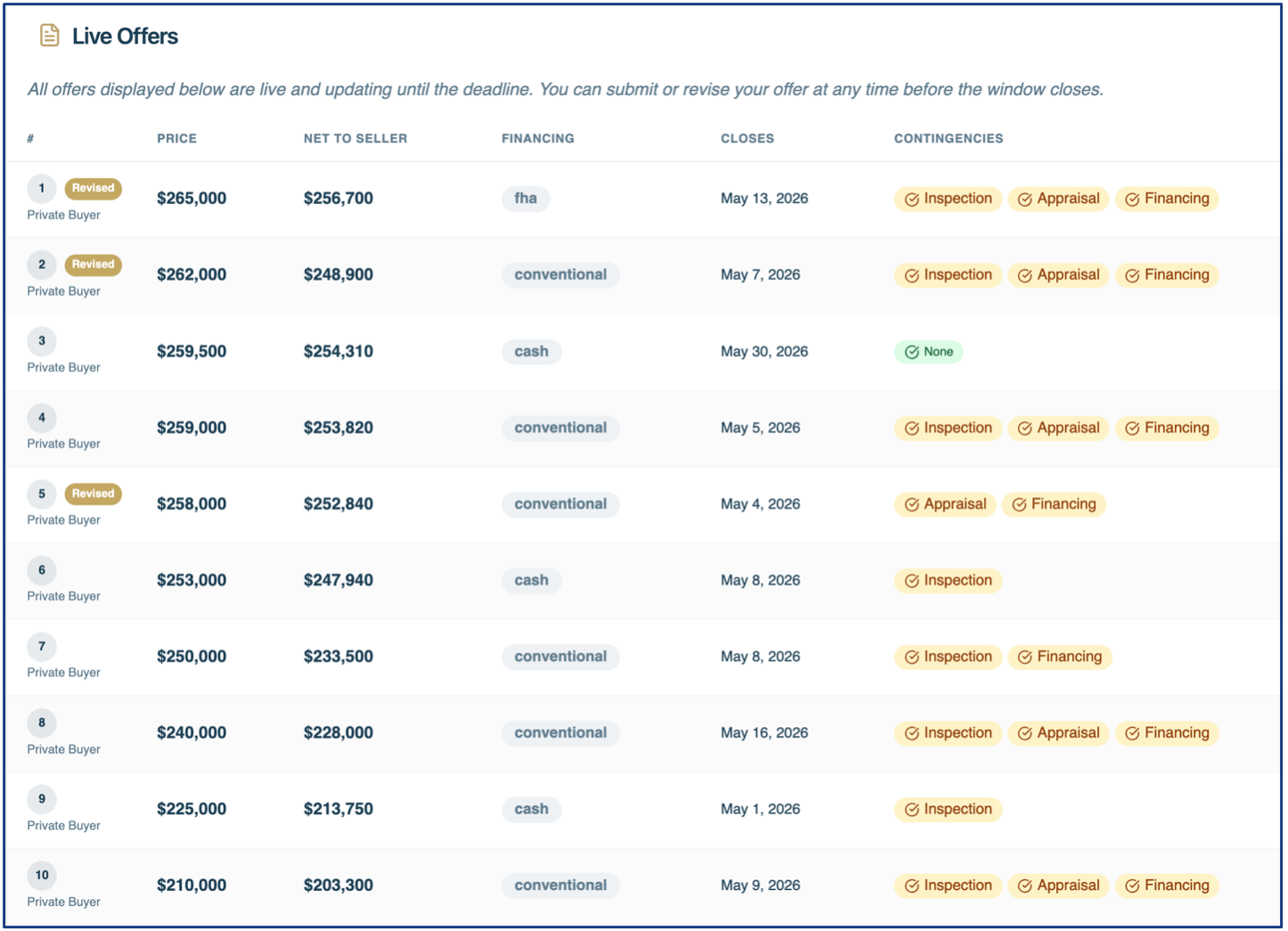
Task: Click Financing tag on the $258,000 offer
Action: 1054,504
